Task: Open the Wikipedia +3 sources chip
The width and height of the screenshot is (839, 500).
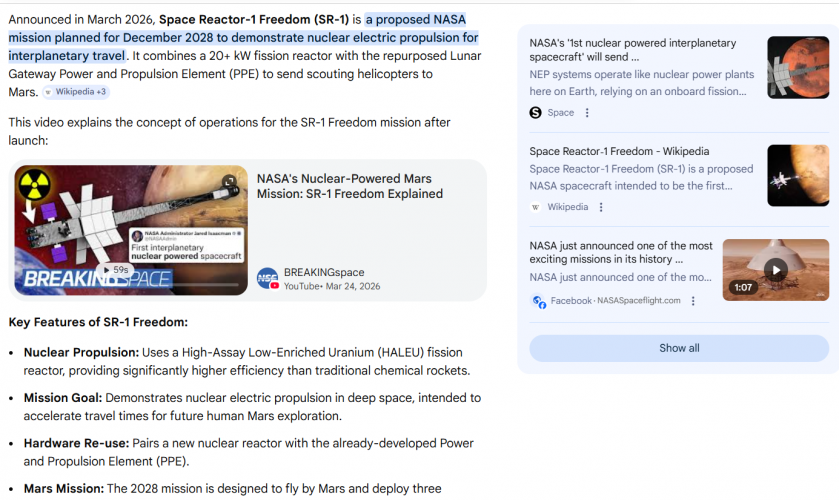Action: [x=76, y=92]
